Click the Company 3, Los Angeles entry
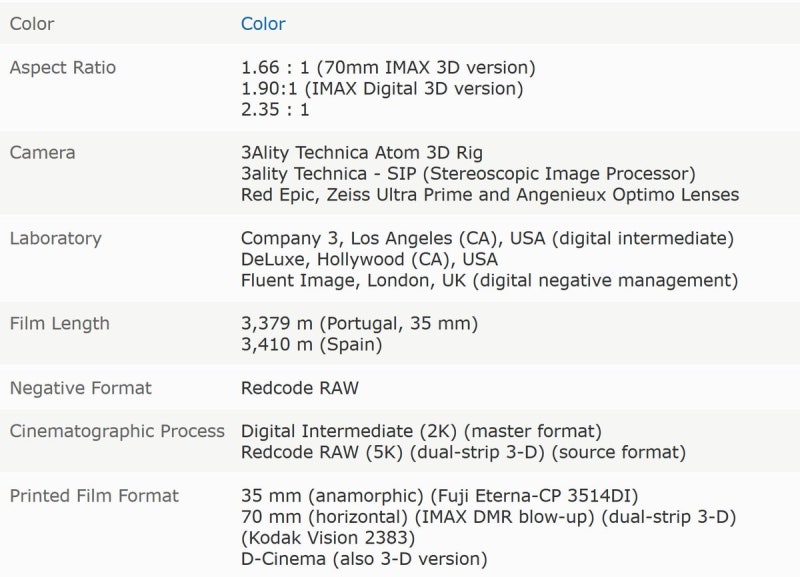Viewport: 800px width, 577px height. tap(487, 238)
